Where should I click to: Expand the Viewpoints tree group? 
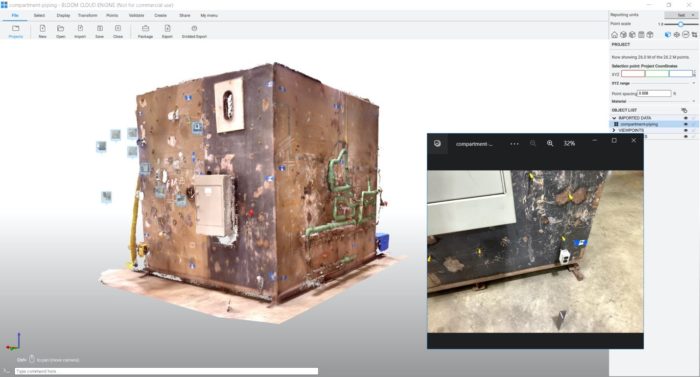(x=614, y=130)
